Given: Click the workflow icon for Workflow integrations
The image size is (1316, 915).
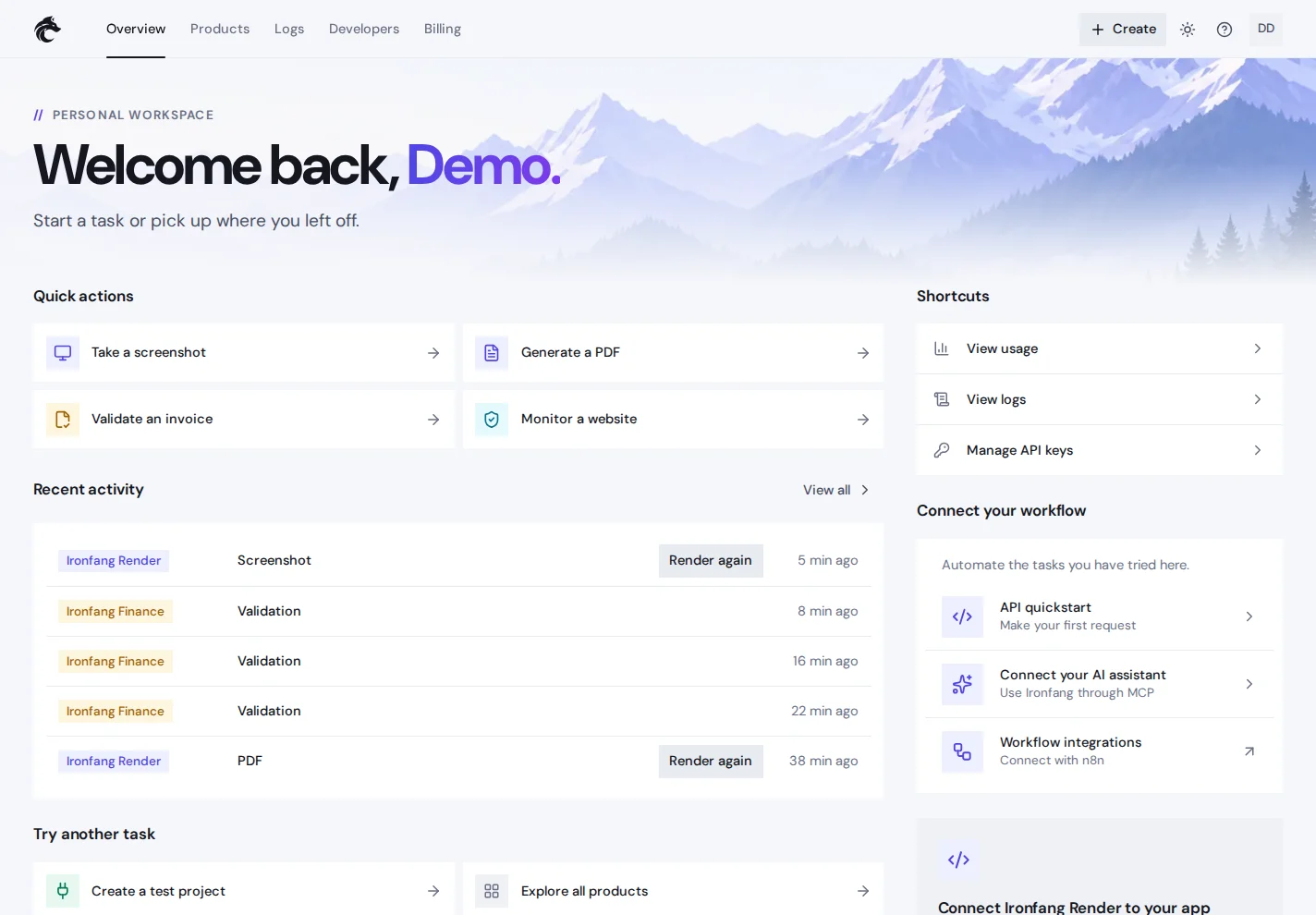Looking at the screenshot, I should point(962,751).
